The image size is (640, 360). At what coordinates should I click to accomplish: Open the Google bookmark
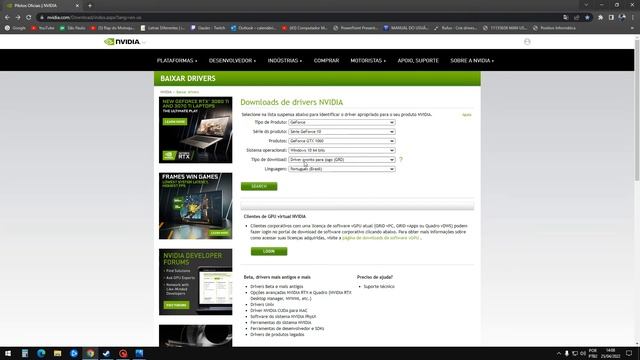16,28
